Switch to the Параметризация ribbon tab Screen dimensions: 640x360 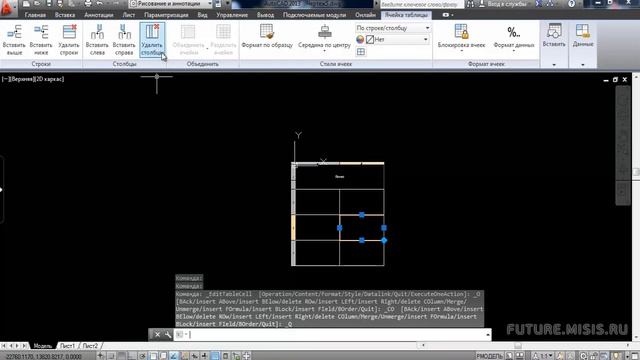click(x=166, y=15)
